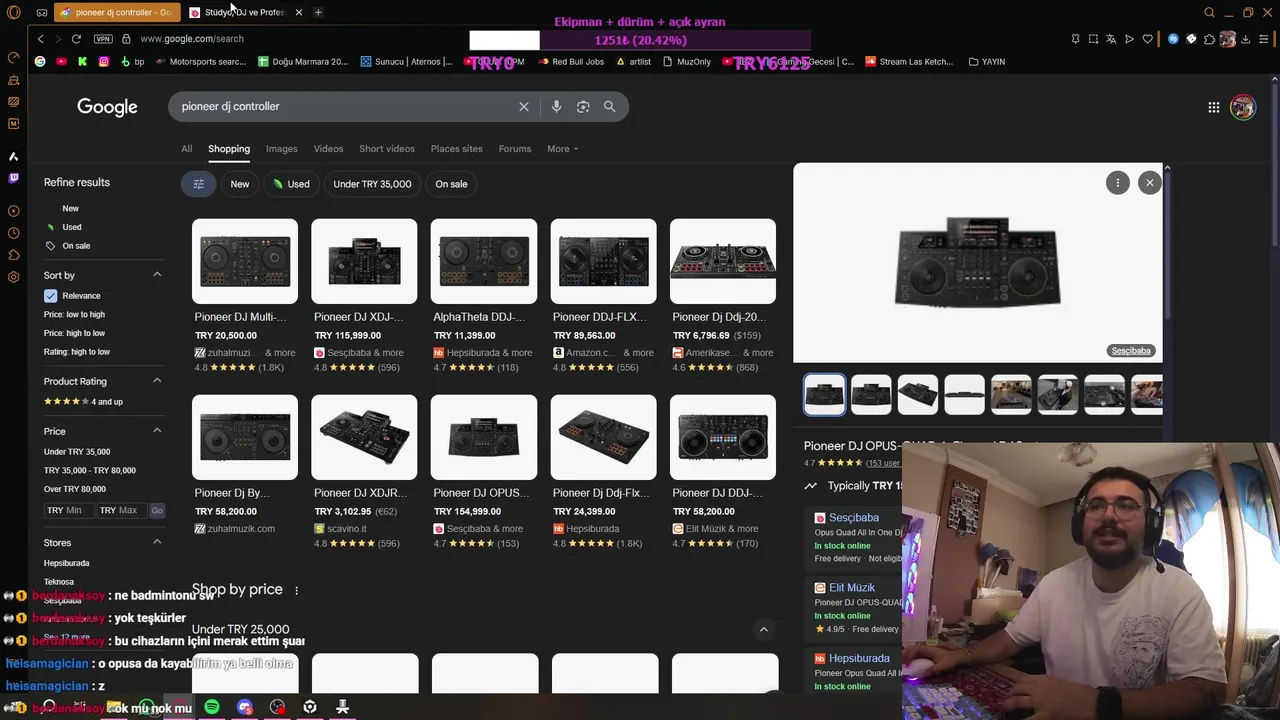Open the More search dropdown

562,149
